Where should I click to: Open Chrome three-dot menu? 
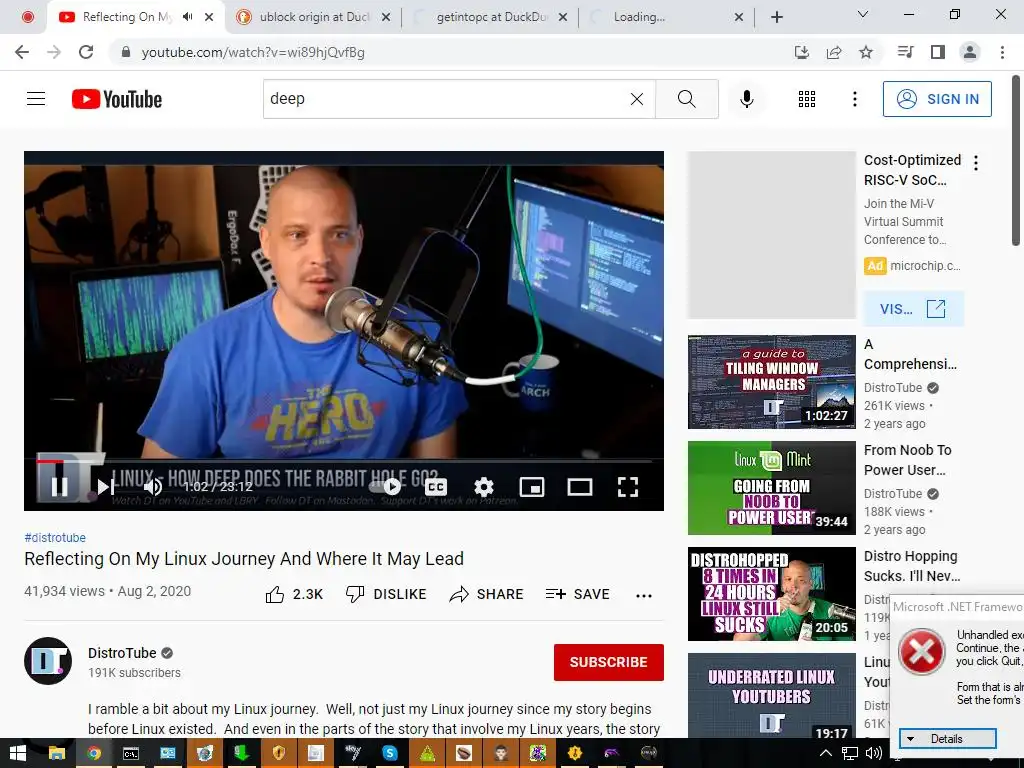pyautogui.click(x=1002, y=52)
